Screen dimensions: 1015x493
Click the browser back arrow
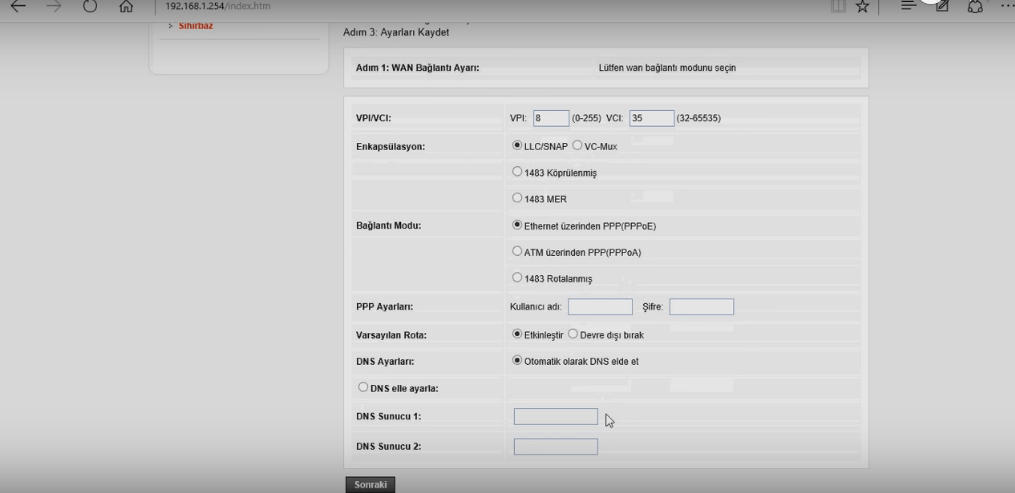[15, 9]
